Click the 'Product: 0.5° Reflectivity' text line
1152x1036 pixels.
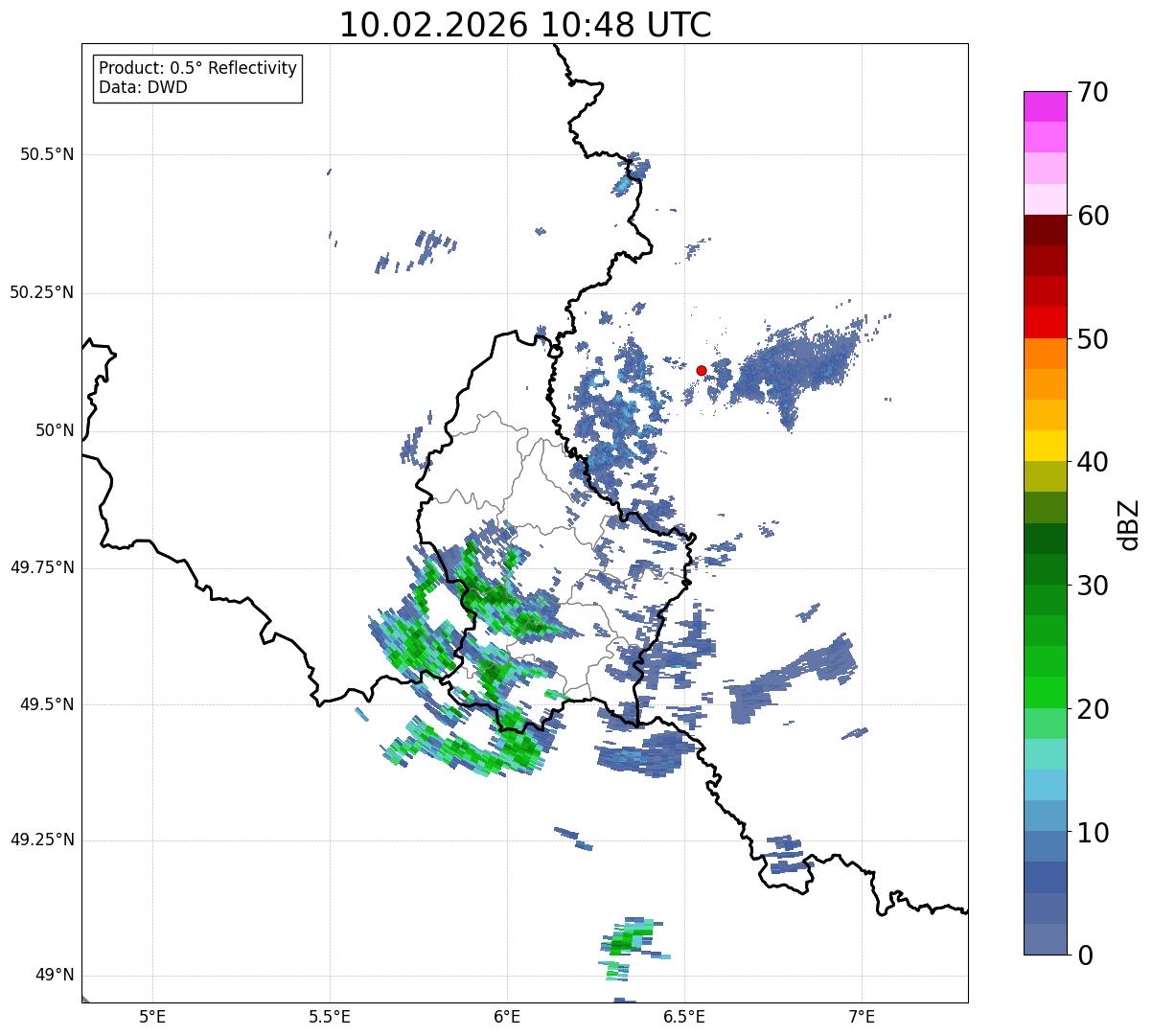pyautogui.click(x=197, y=68)
